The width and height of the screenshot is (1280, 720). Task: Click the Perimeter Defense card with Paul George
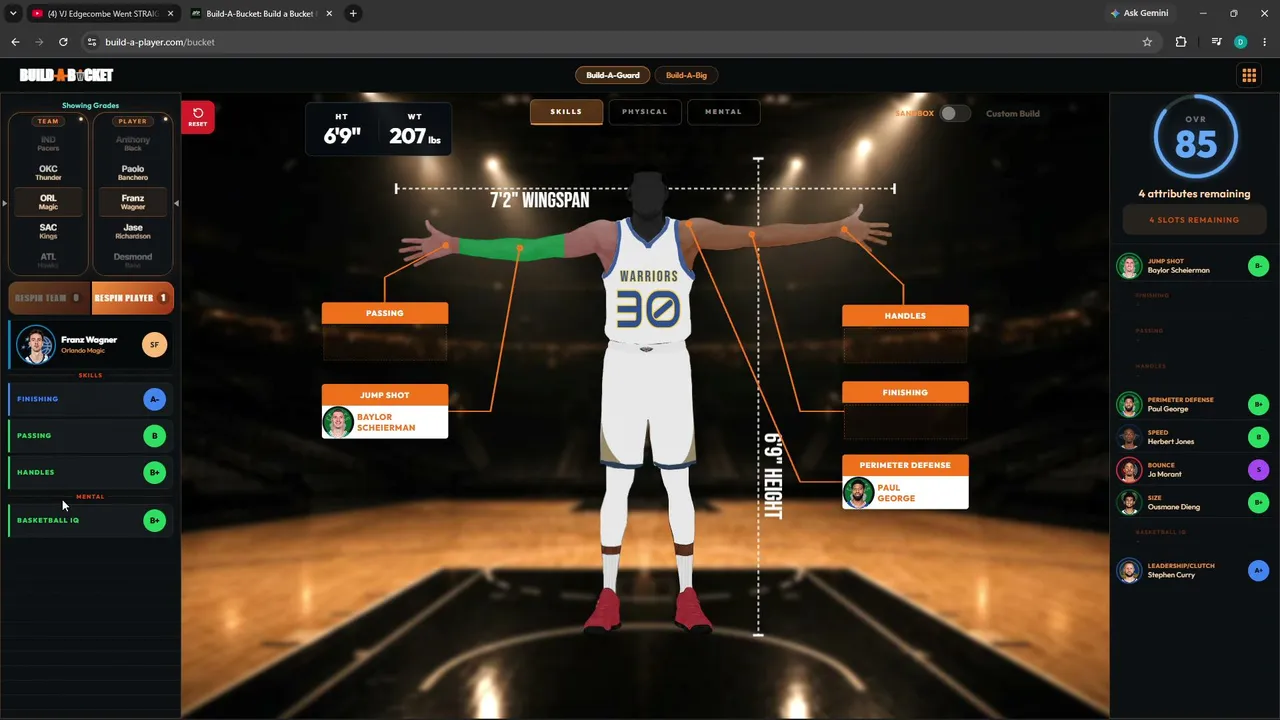(905, 483)
